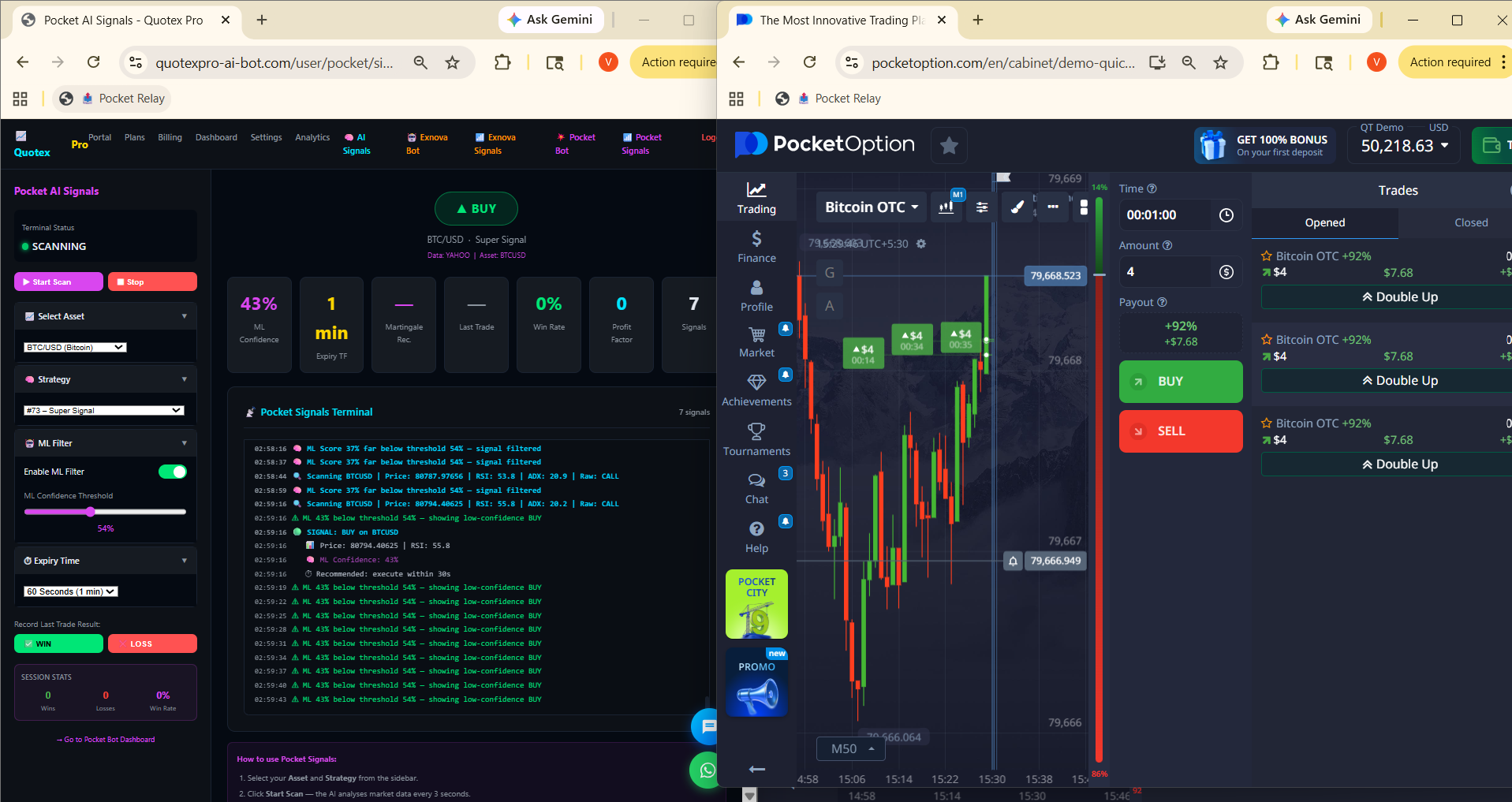Open AI Signals navigation item
Screen dimensions: 1512x802
(x=357, y=144)
